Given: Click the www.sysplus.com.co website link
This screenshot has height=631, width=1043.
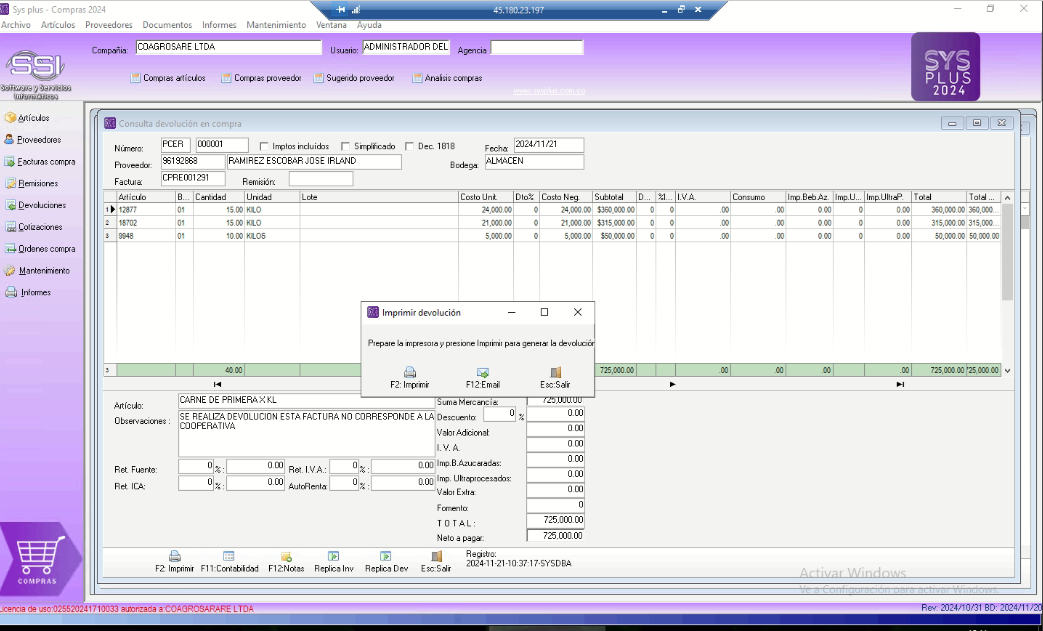Looking at the screenshot, I should (x=549, y=91).
